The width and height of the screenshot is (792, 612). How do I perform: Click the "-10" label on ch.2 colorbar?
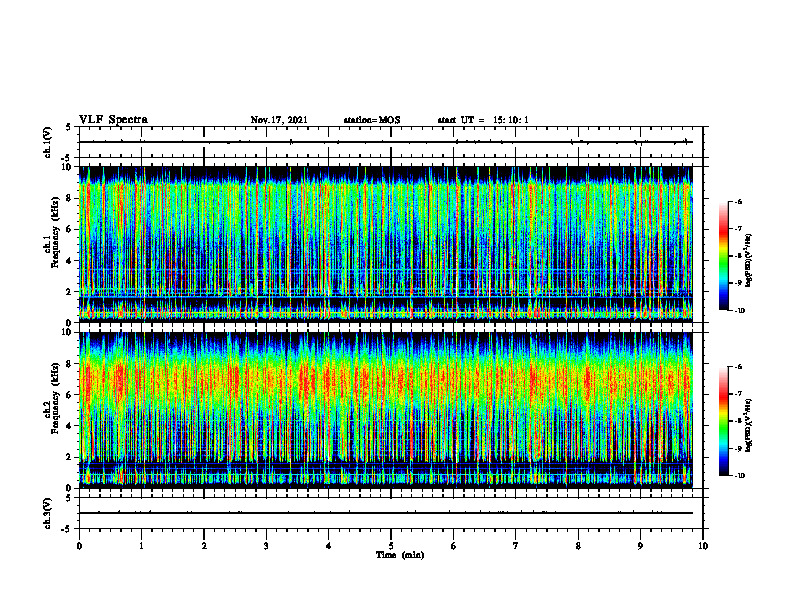pyautogui.click(x=739, y=476)
